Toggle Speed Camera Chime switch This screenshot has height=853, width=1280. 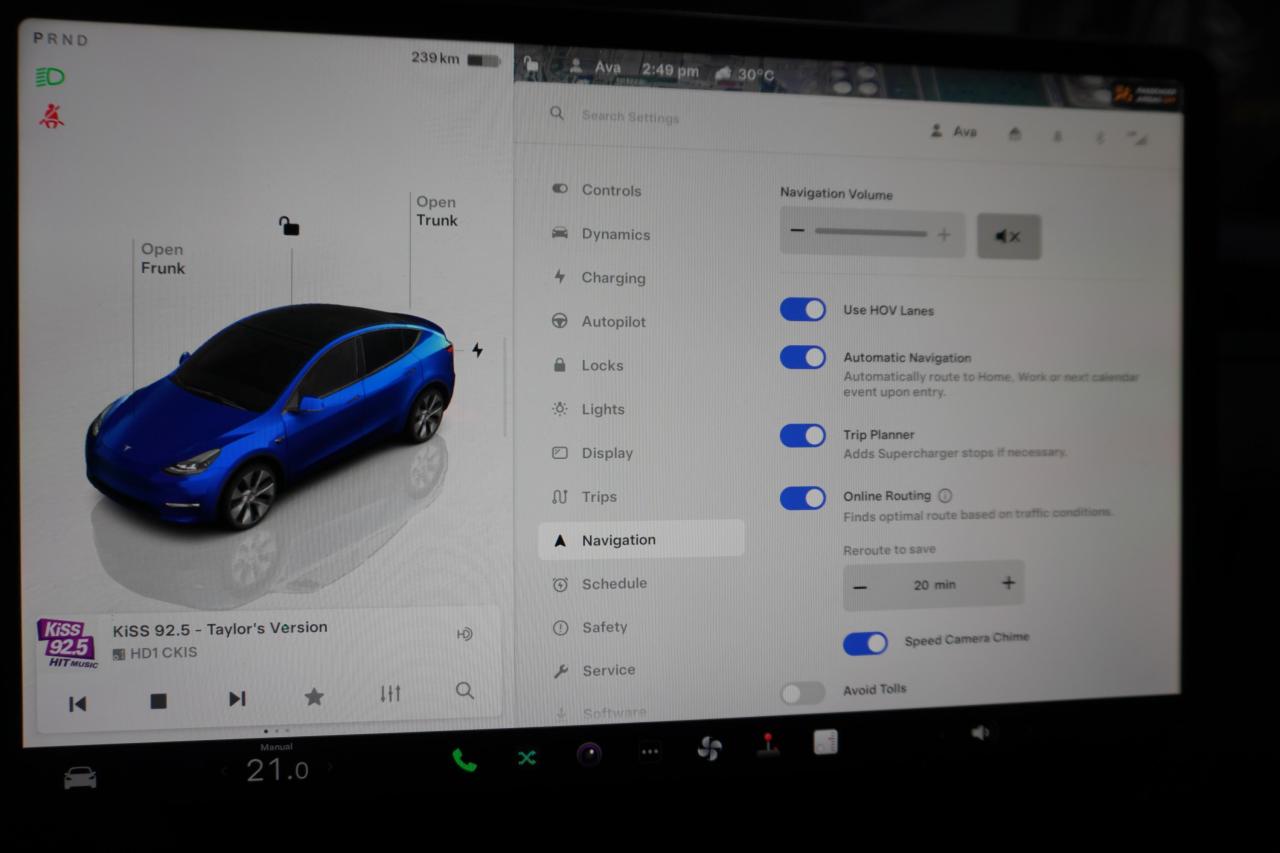tap(865, 643)
